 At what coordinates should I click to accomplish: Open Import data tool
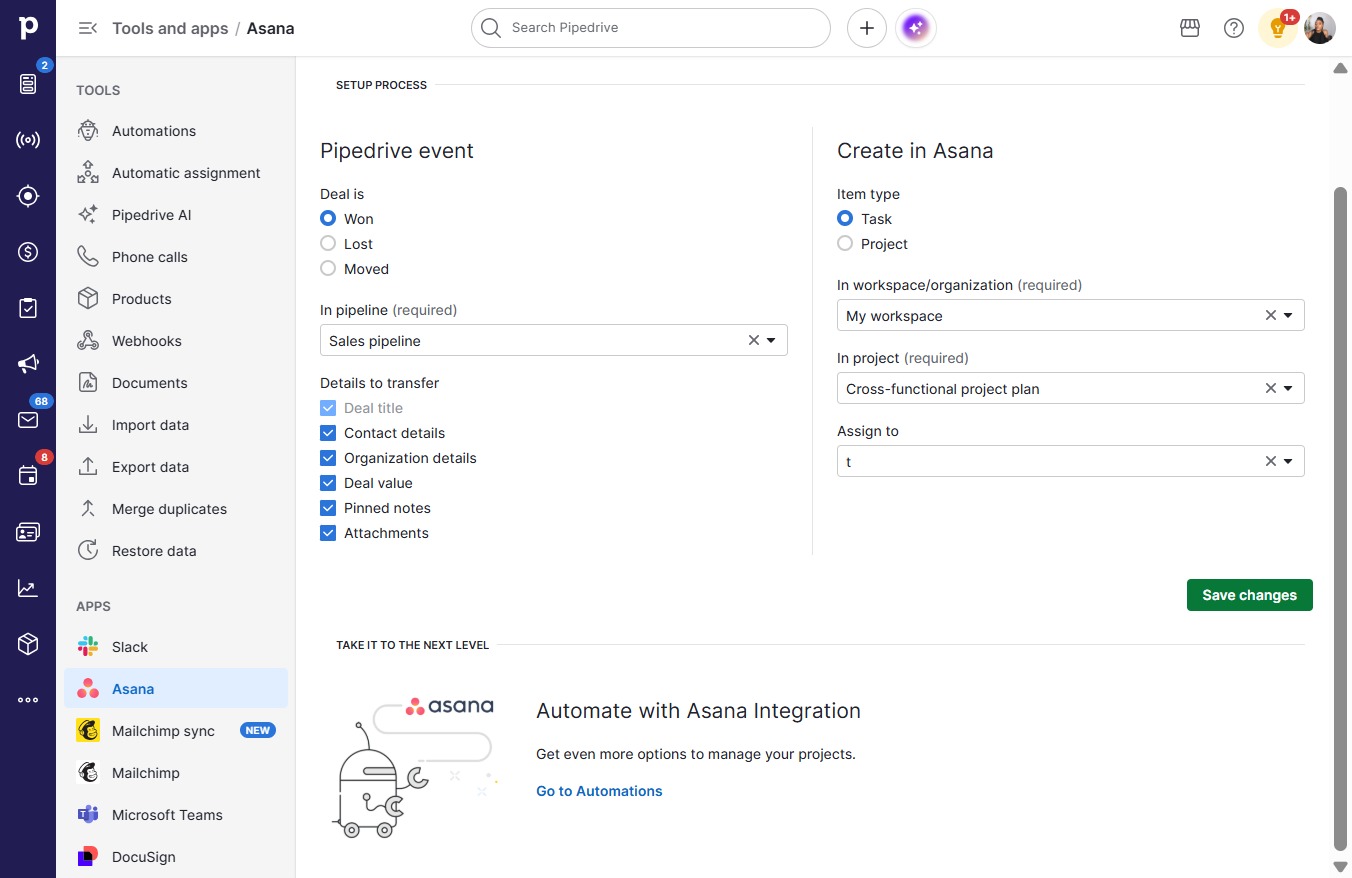tap(176, 425)
